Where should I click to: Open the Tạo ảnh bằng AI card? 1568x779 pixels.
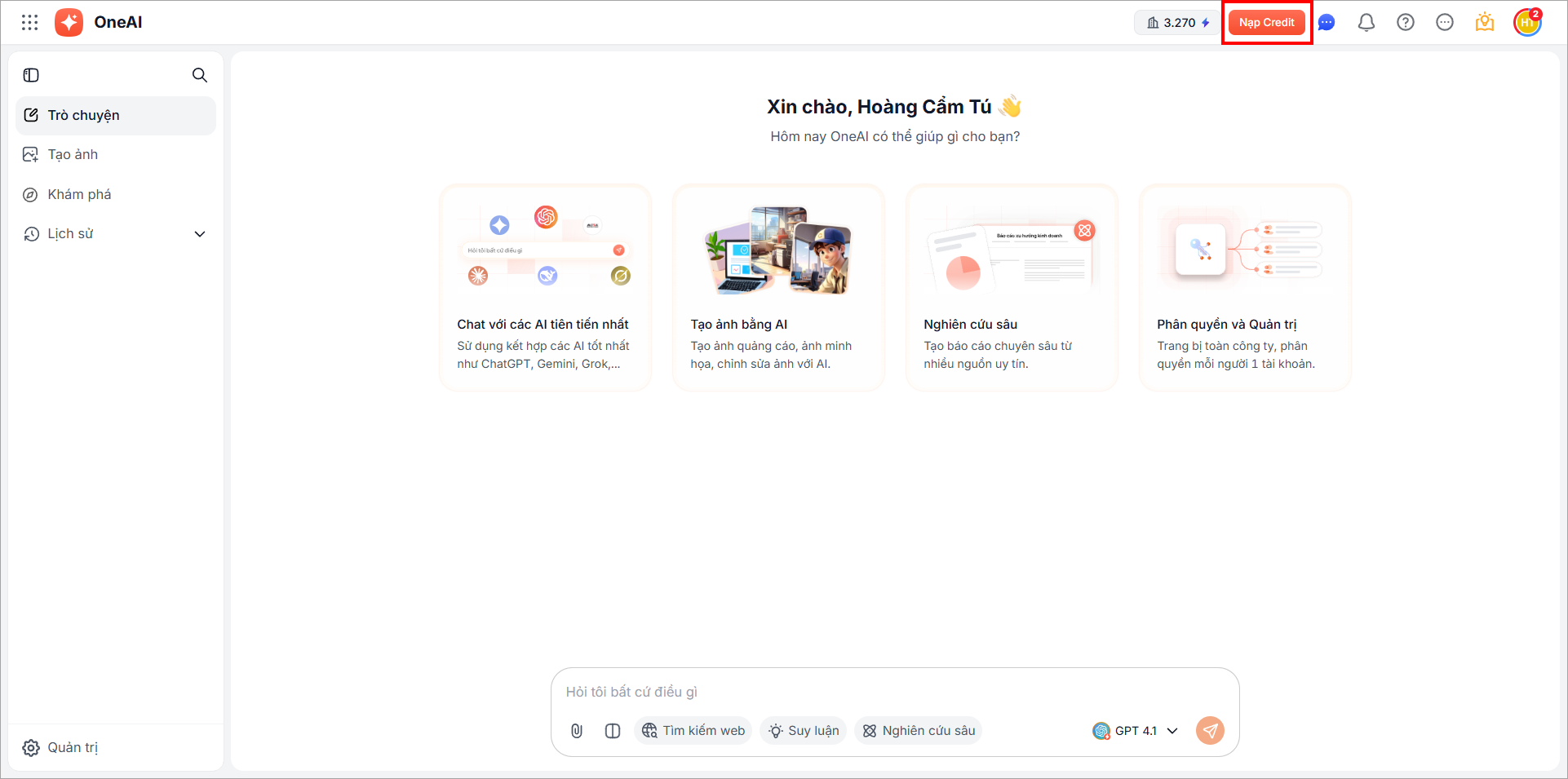(778, 287)
